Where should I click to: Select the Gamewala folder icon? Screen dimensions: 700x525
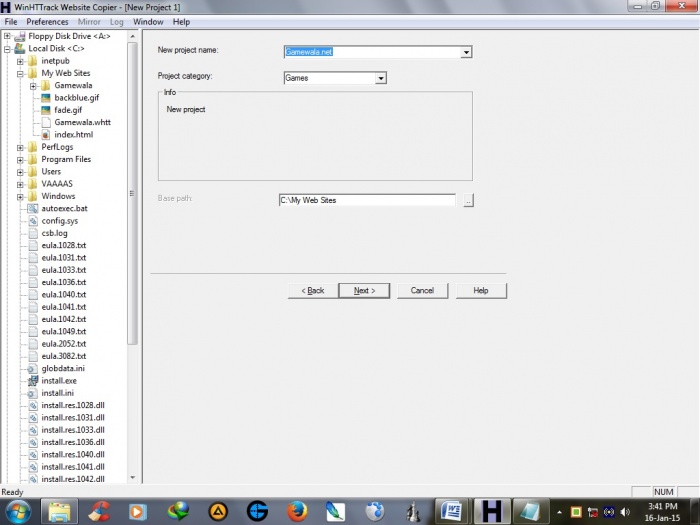point(46,85)
